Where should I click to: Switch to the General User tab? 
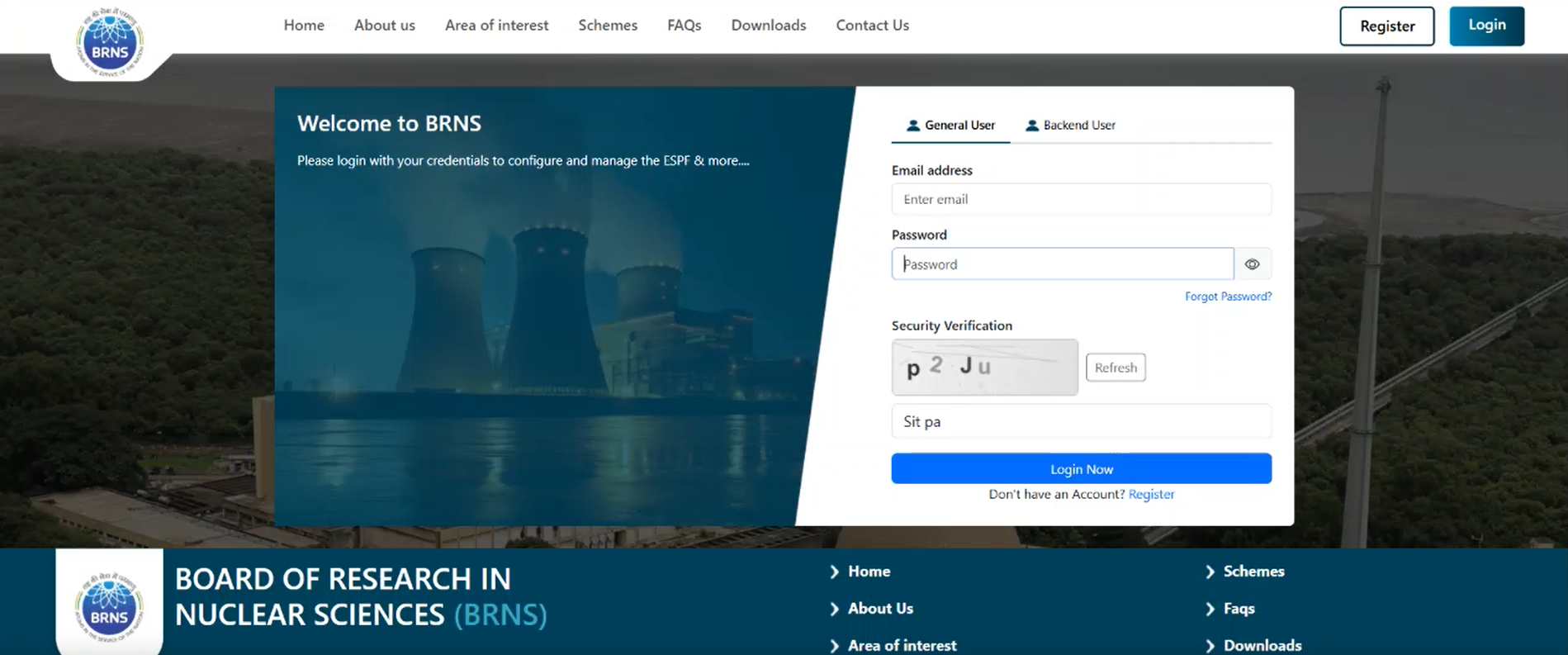click(950, 126)
